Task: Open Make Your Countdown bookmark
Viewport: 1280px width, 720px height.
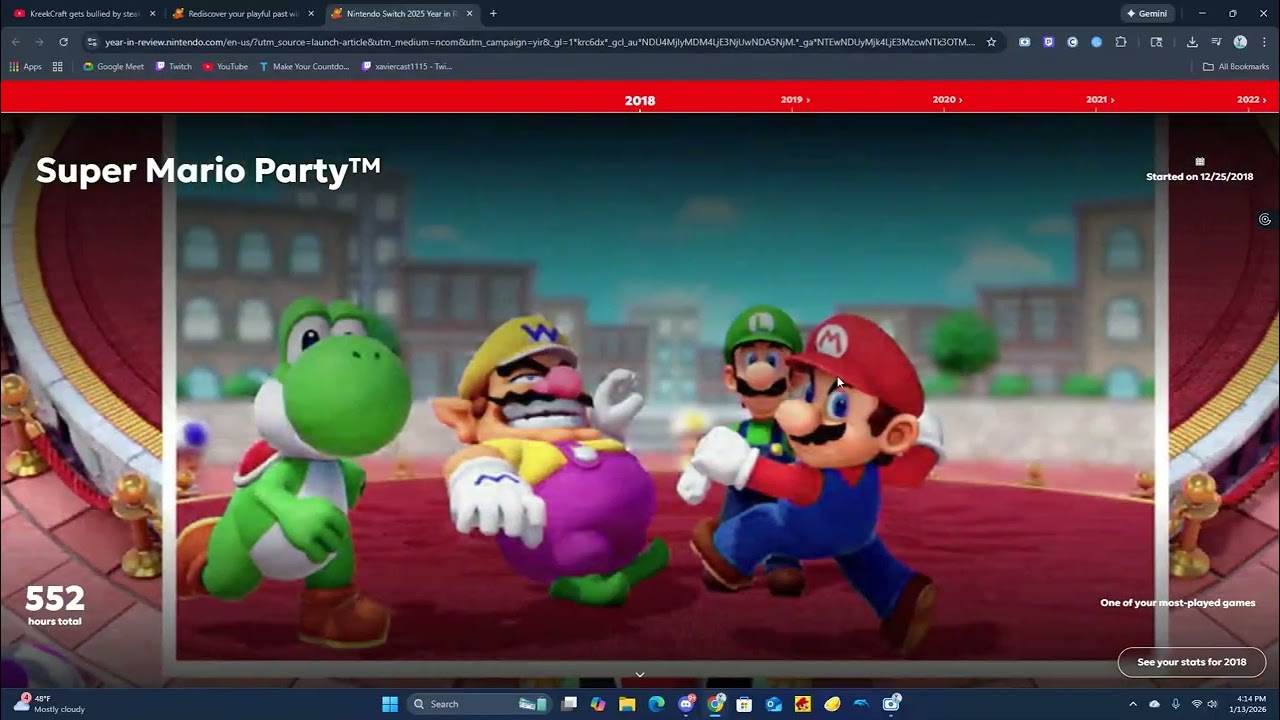Action: pos(304,67)
